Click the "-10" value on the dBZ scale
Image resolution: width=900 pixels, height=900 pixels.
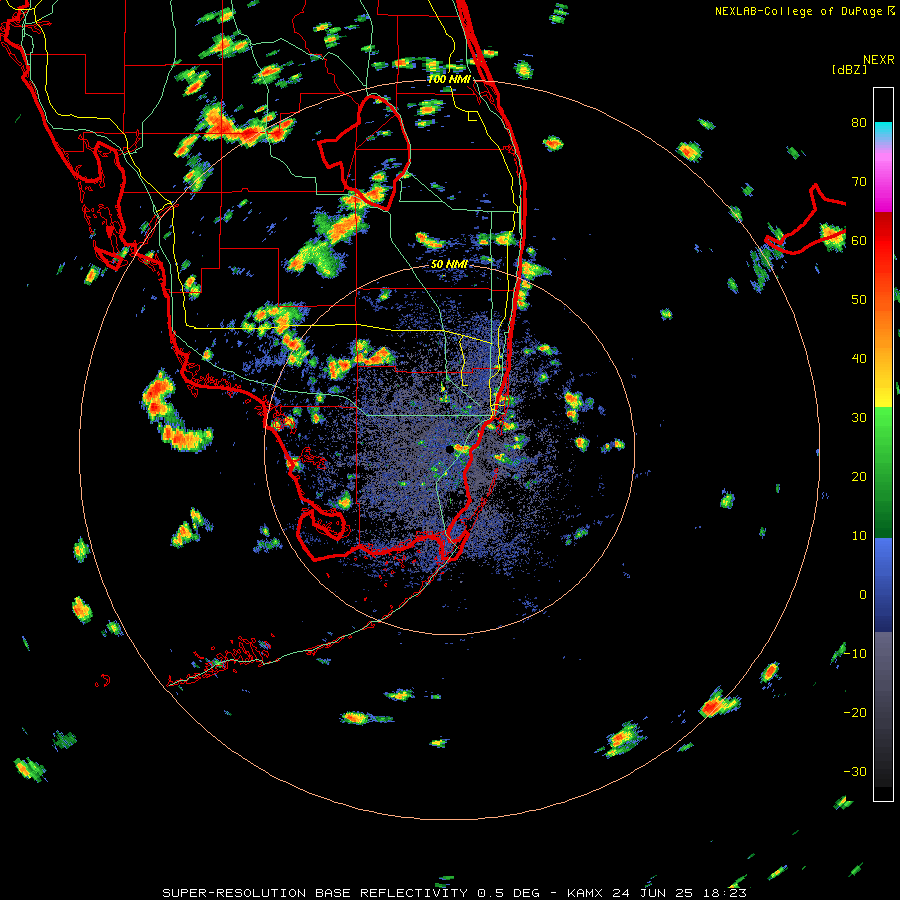[855, 653]
